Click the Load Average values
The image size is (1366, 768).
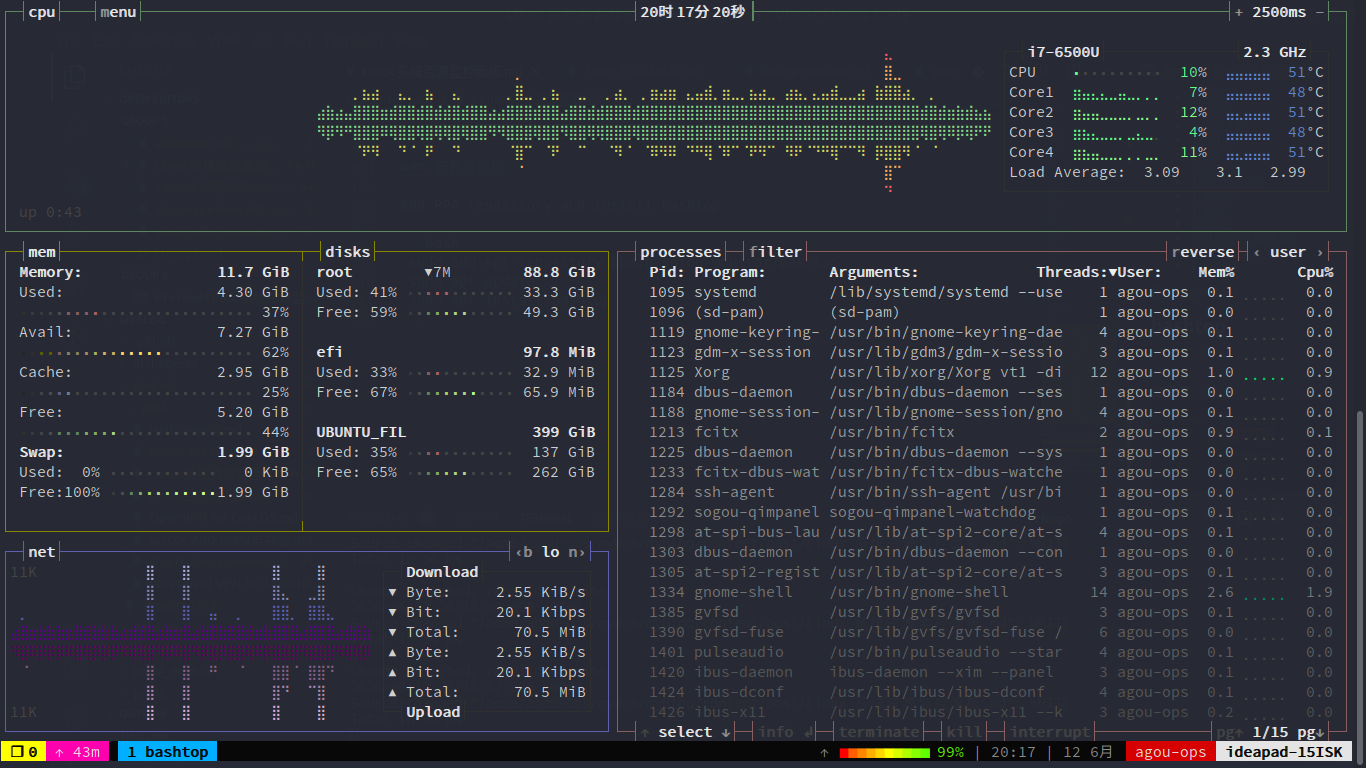click(x=1224, y=172)
